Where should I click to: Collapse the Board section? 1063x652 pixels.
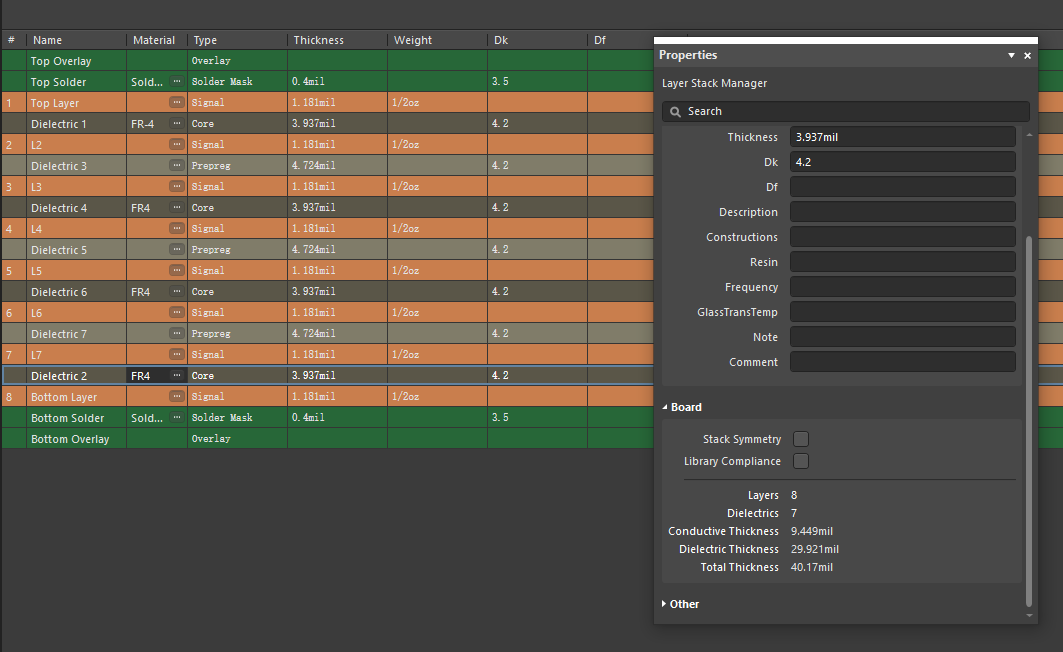[665, 408]
